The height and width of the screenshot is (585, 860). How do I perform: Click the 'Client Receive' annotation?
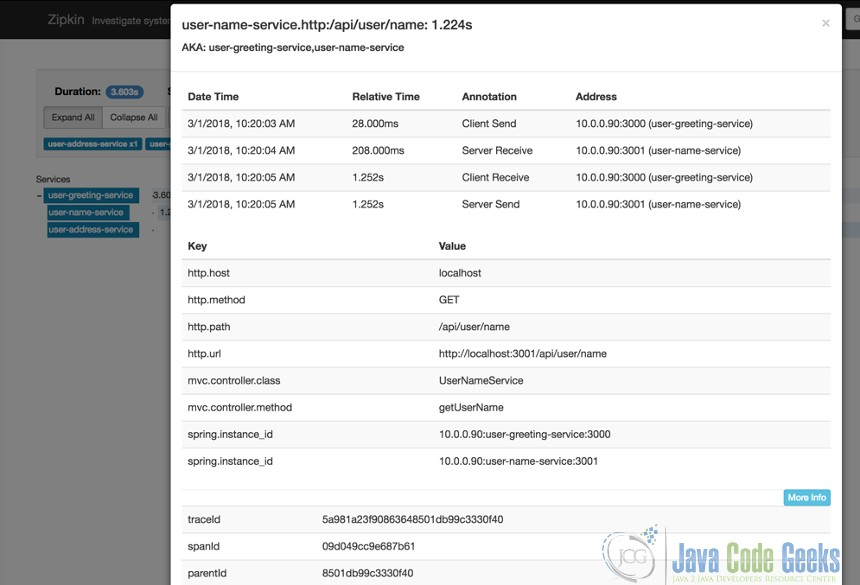click(x=495, y=177)
